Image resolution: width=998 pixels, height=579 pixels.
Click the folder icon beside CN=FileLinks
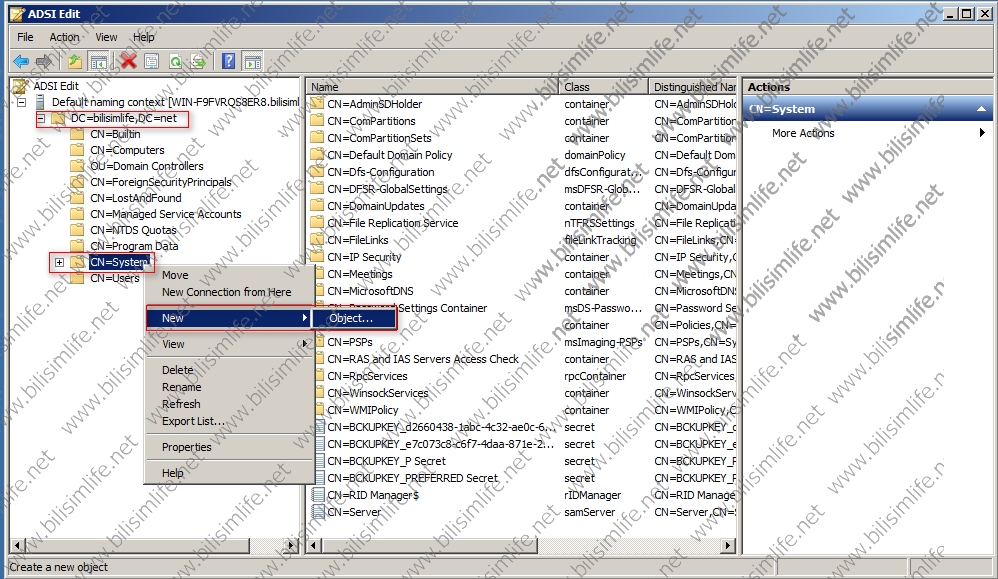click(x=317, y=239)
